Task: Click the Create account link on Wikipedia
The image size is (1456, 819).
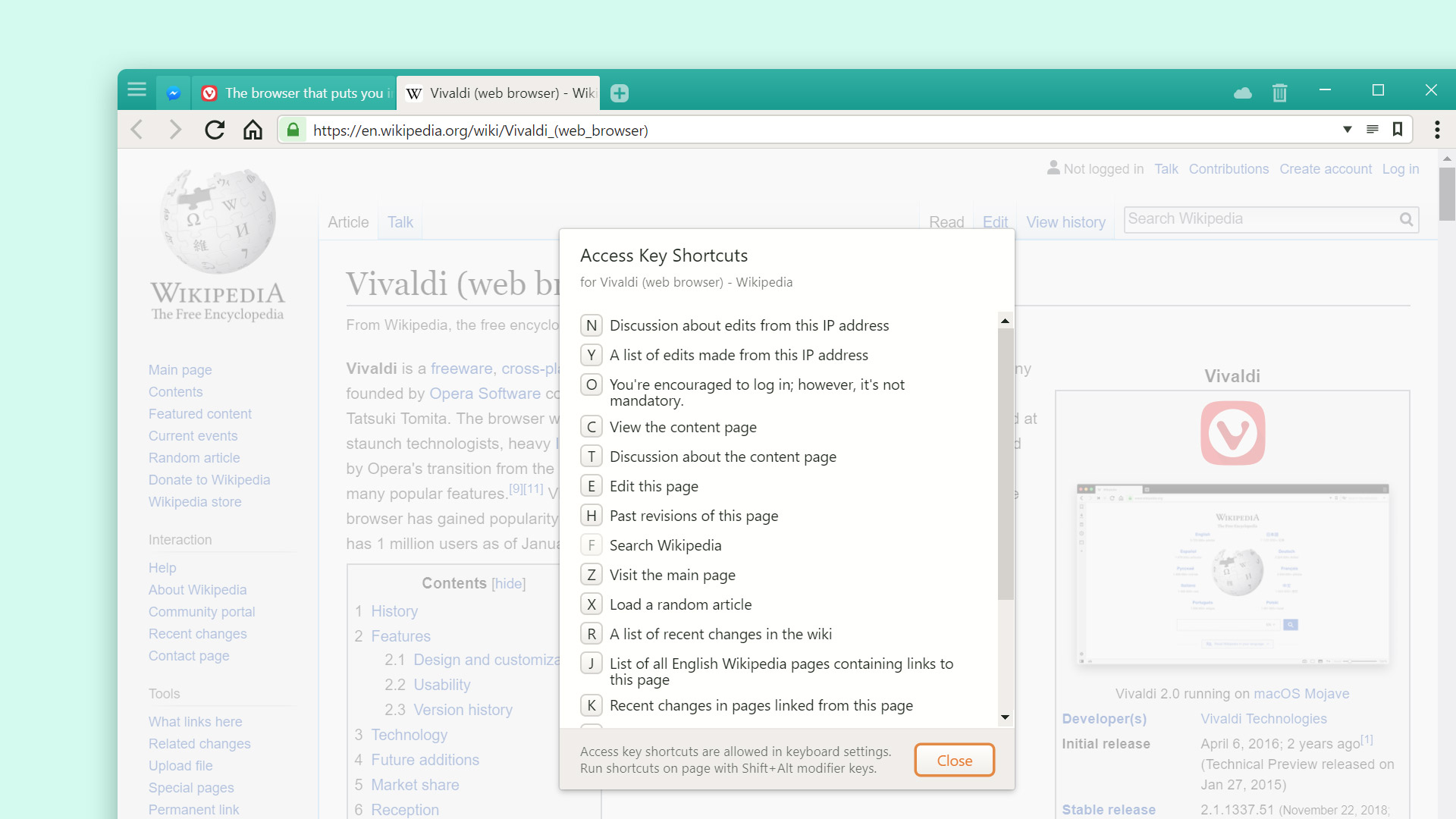Action: [1326, 167]
